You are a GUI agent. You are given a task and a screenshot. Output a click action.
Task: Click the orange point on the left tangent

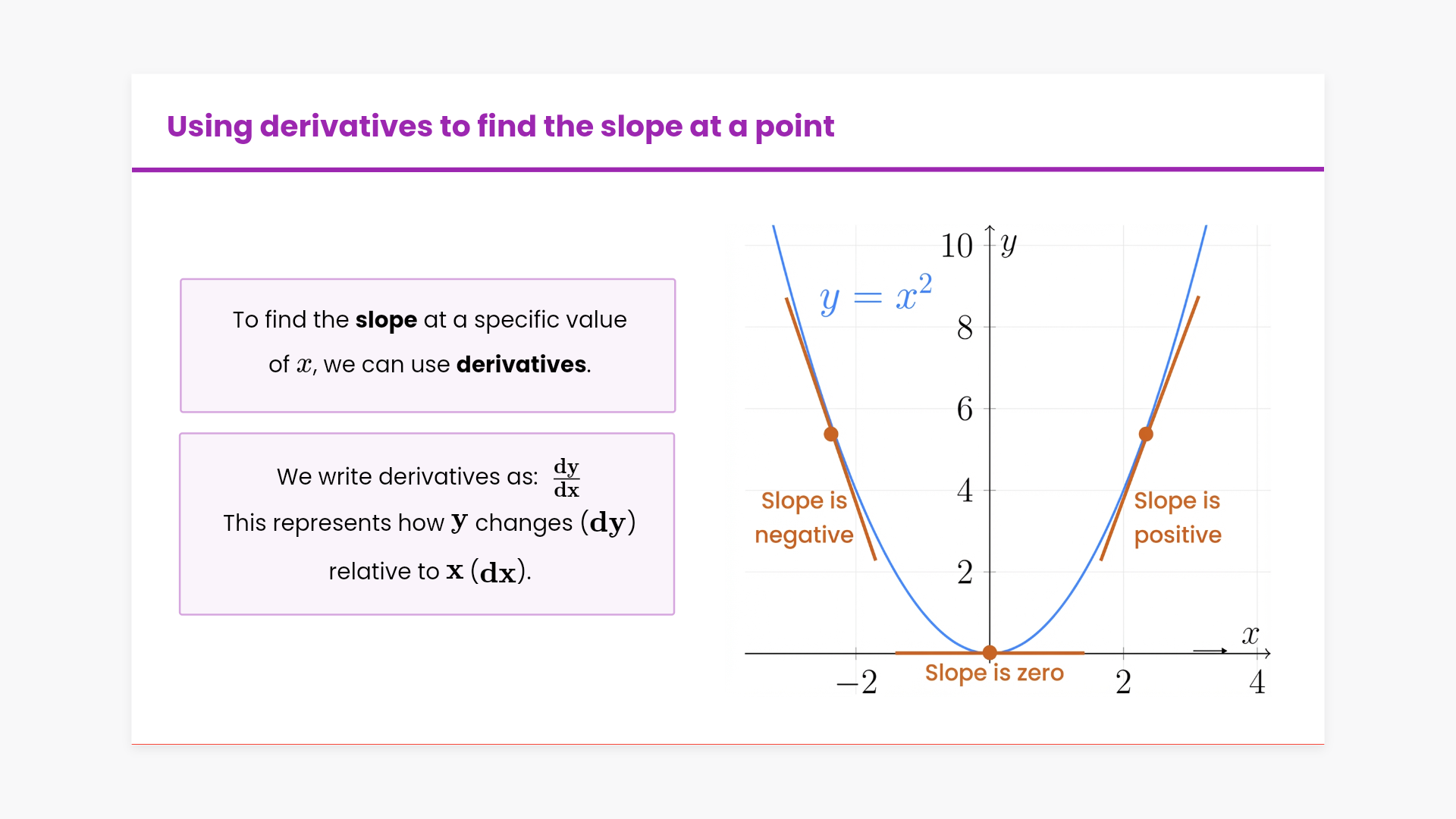tap(831, 435)
